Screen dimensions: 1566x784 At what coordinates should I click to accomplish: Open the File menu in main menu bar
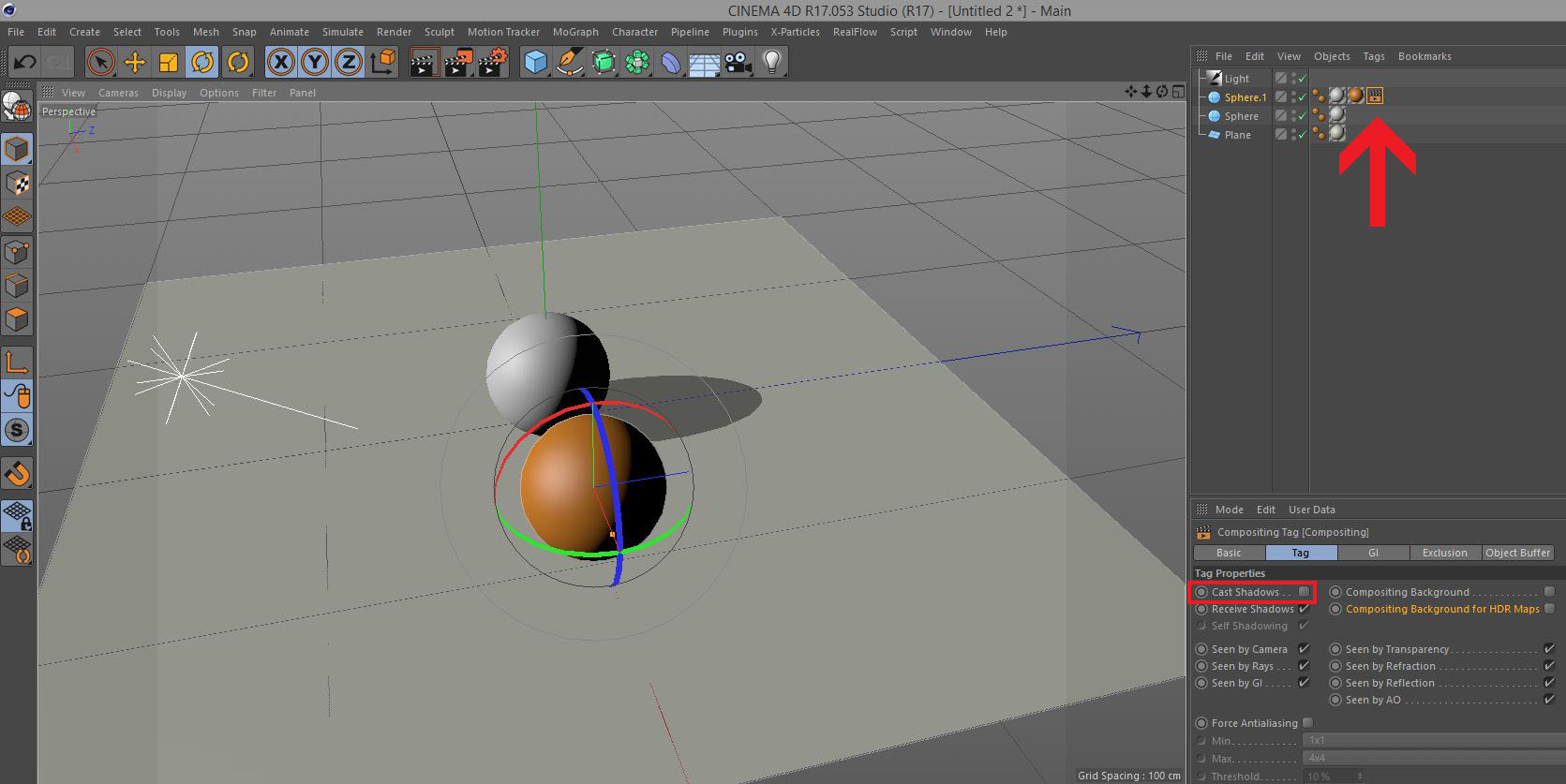[16, 32]
